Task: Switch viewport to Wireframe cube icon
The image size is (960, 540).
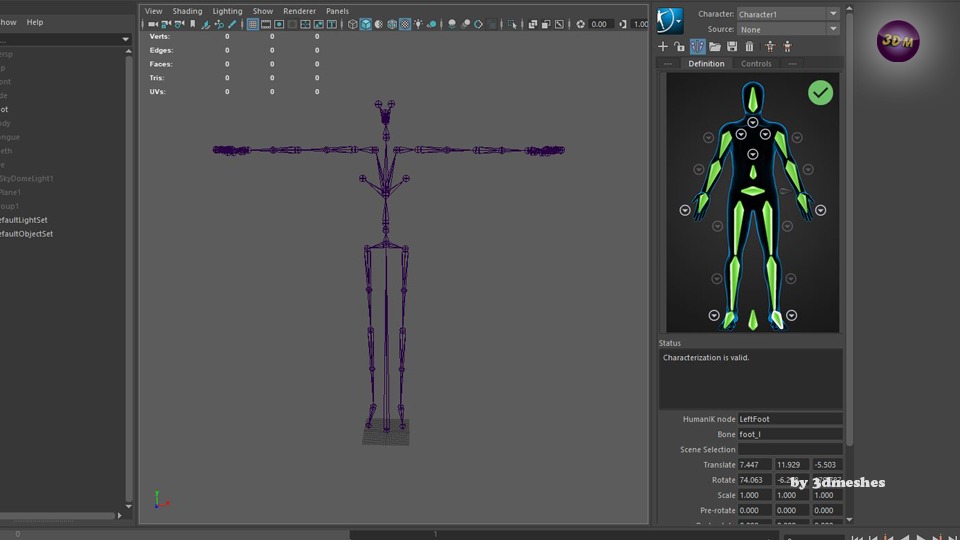Action: (x=353, y=24)
